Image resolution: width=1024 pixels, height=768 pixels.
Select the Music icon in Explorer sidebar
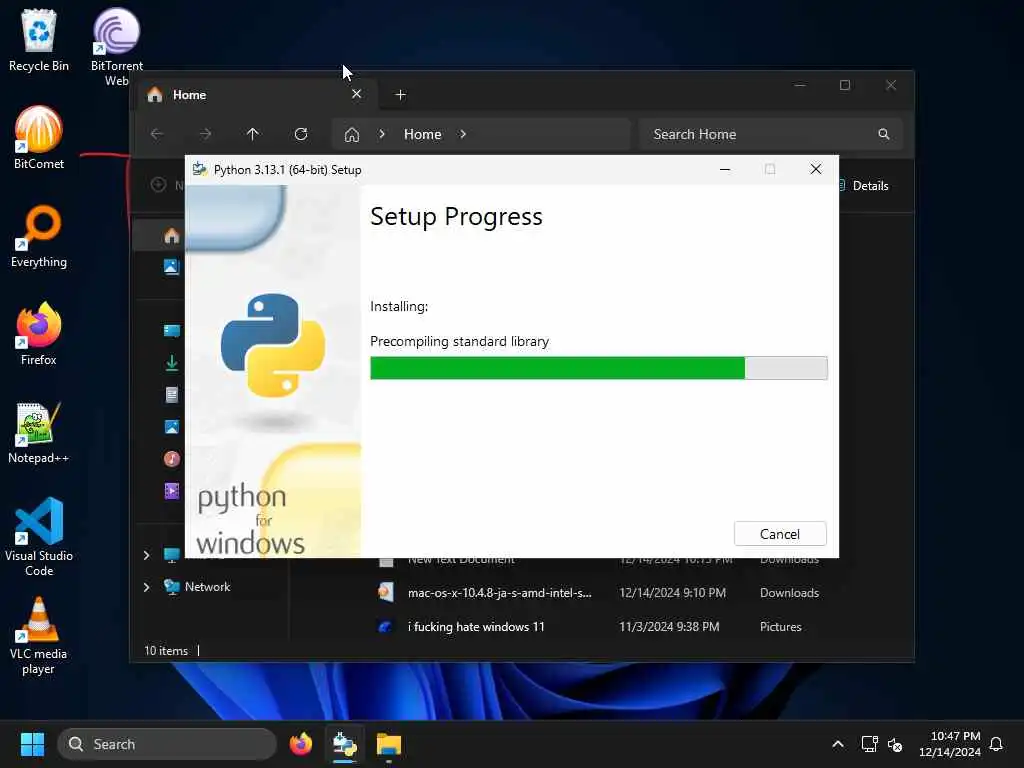[172, 458]
